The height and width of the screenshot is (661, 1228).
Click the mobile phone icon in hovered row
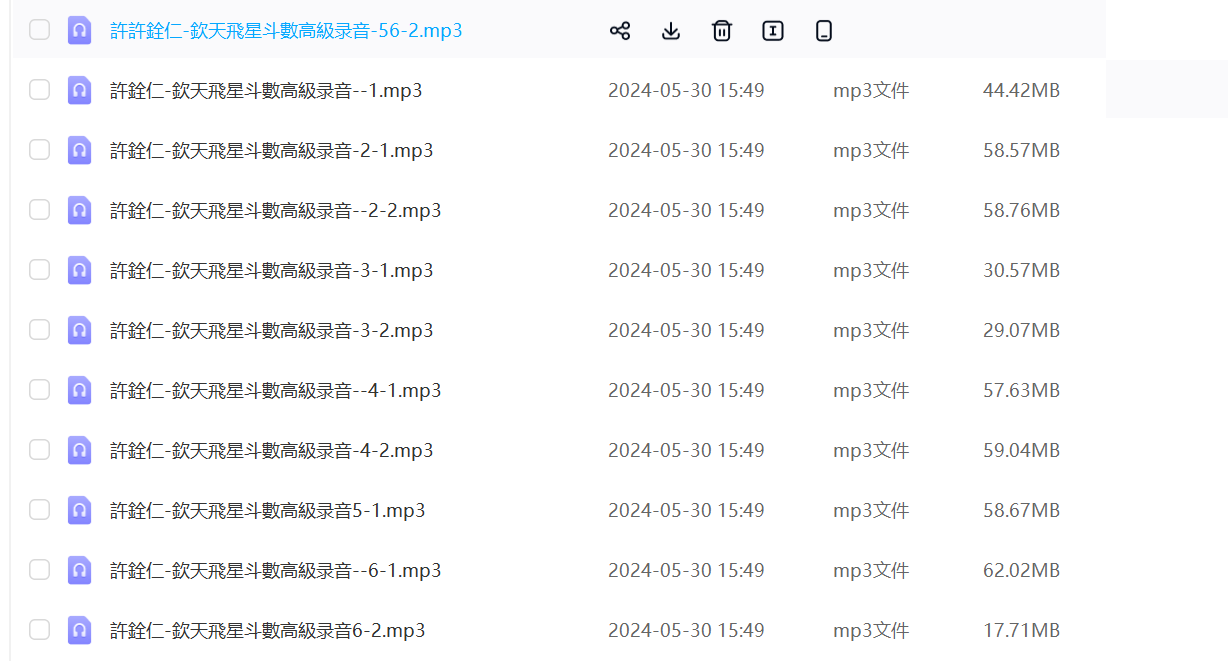tap(824, 31)
